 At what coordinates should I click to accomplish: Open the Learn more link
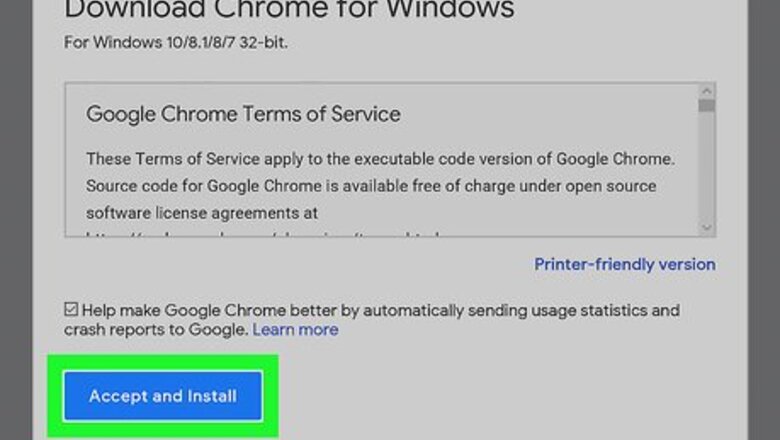295,329
